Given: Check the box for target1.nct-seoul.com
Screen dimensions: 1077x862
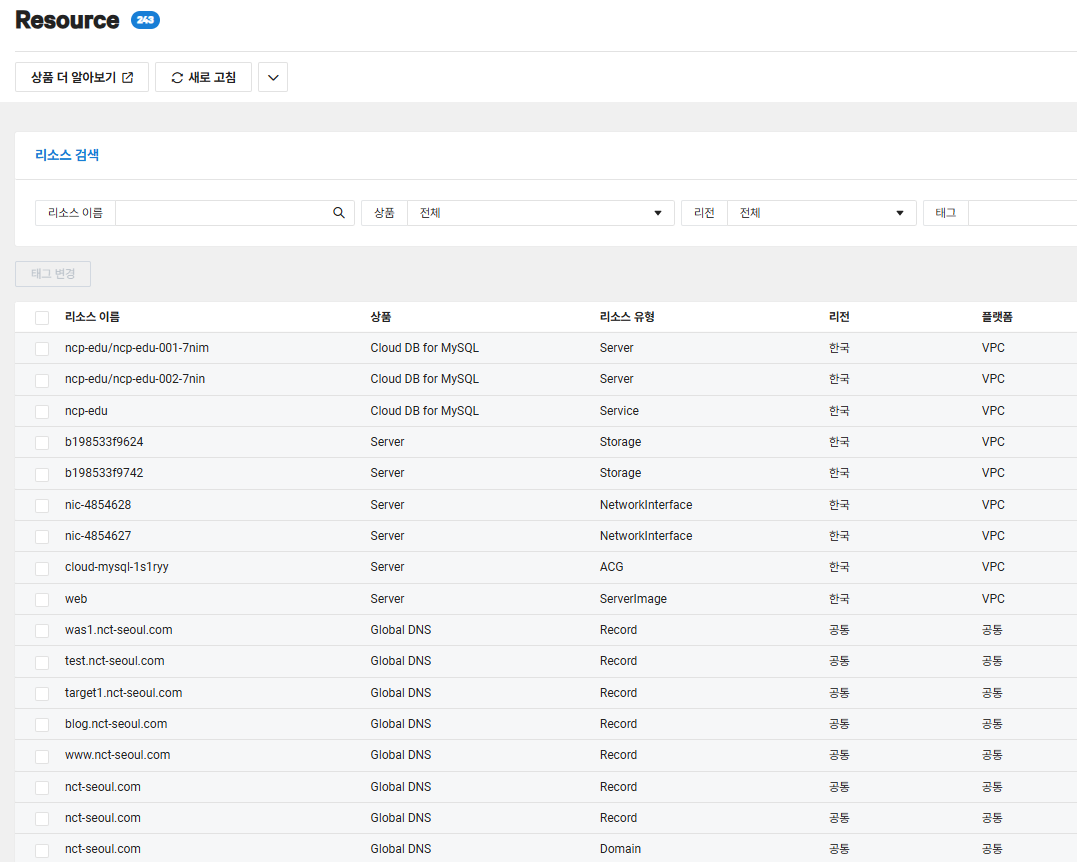Looking at the screenshot, I should coord(42,694).
